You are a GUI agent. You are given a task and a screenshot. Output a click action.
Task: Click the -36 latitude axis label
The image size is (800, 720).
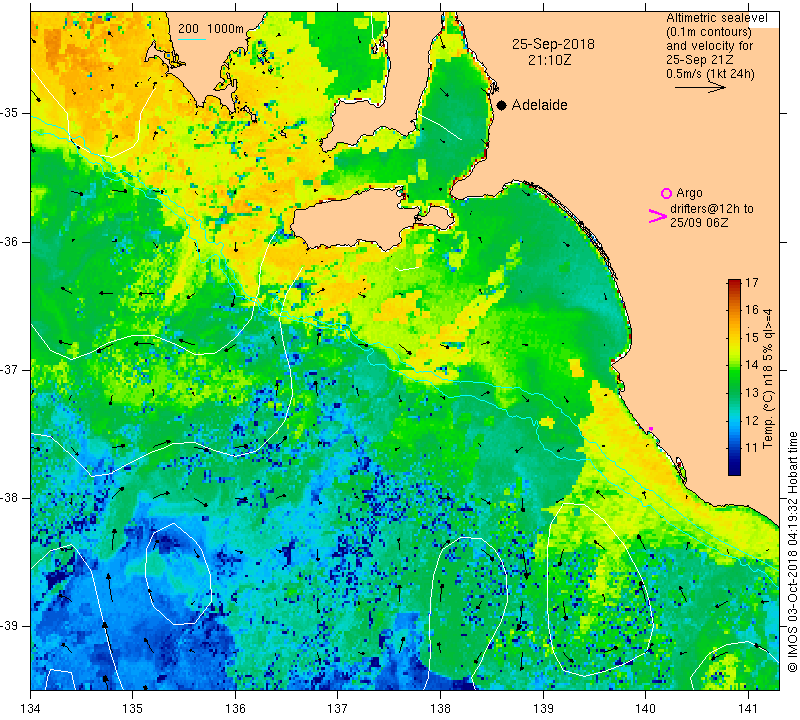point(9,241)
